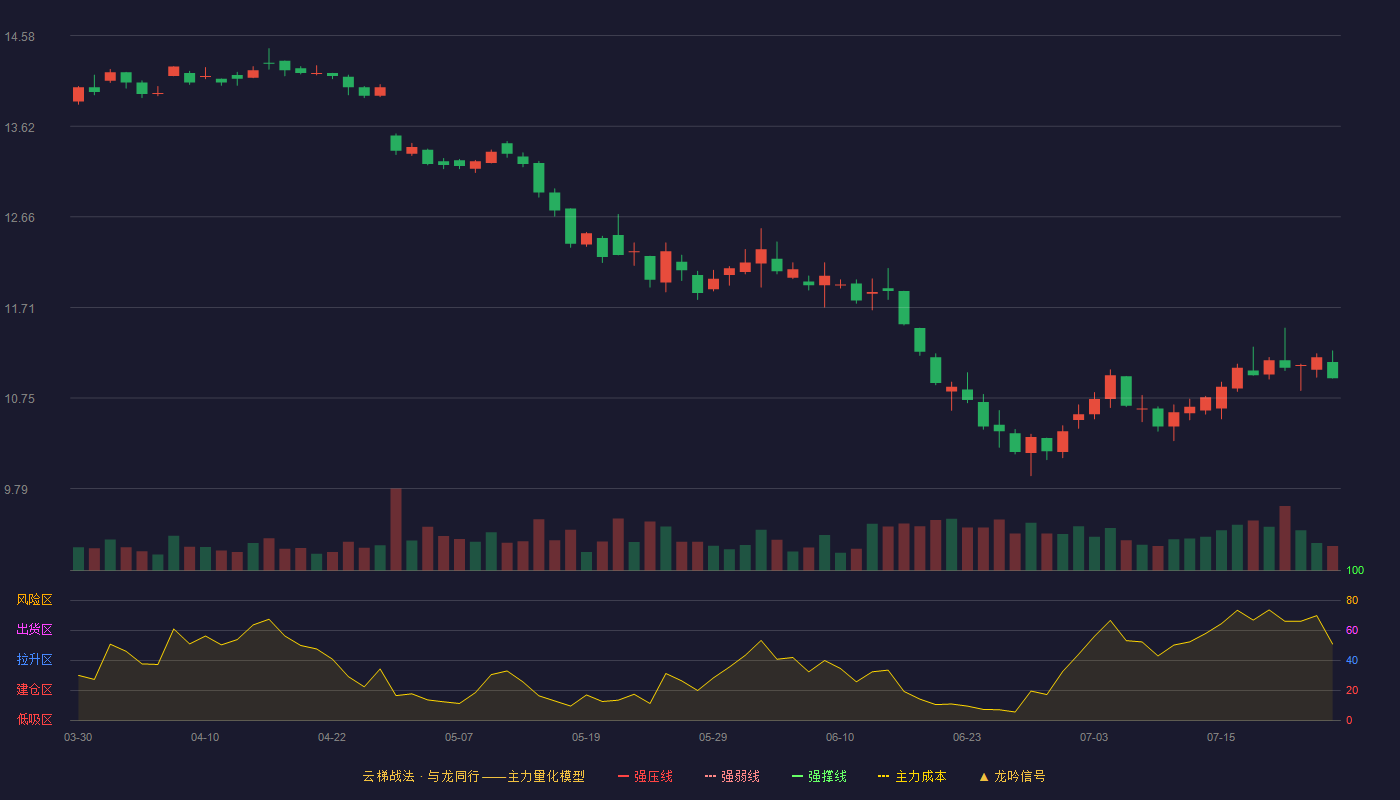Select the 风险区 zone label

[x=34, y=600]
